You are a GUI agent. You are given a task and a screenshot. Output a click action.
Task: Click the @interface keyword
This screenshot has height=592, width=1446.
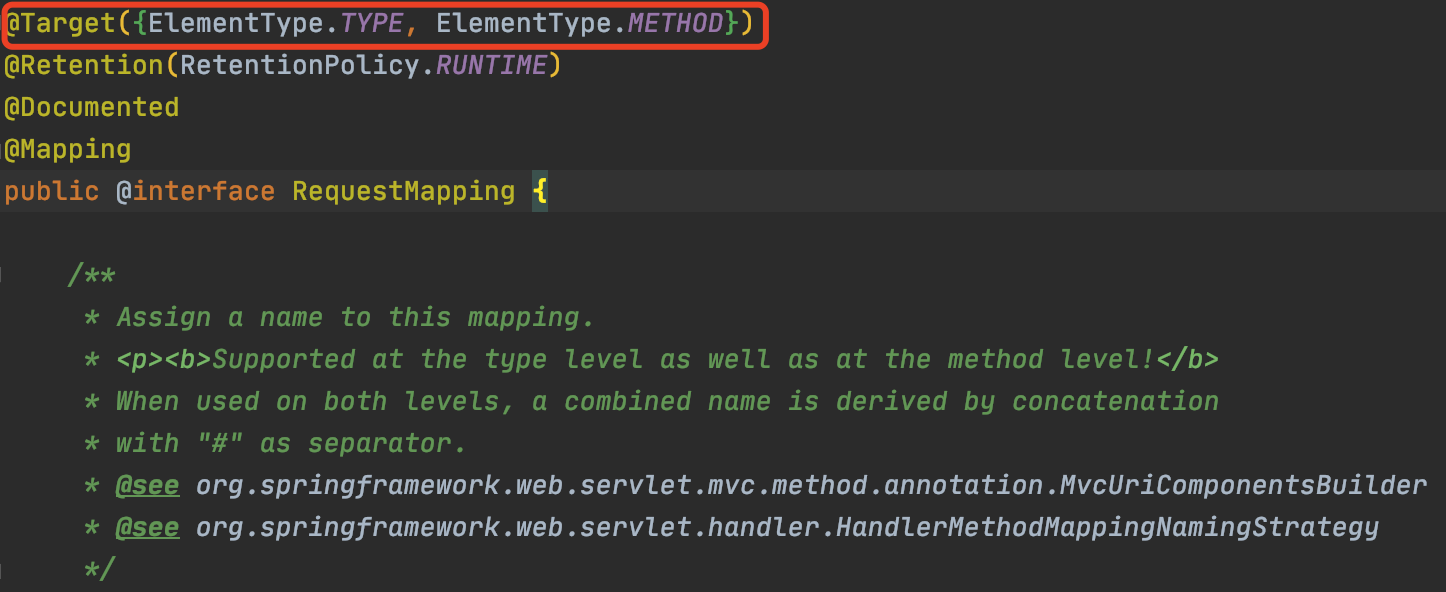click(x=195, y=191)
